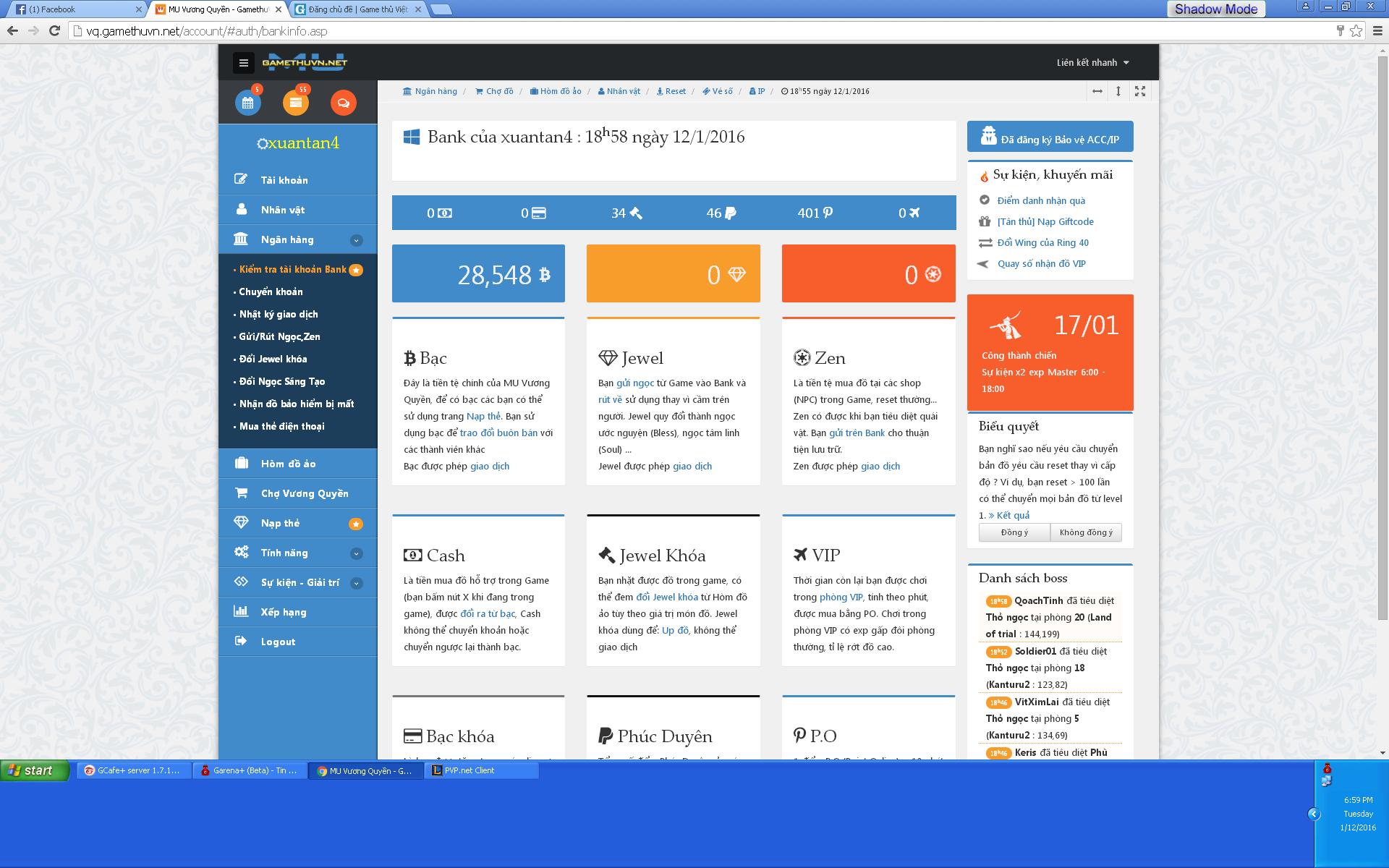Screen dimensions: 1389x868
Task: Expand the Tính năng sidebar section
Action: tap(356, 553)
